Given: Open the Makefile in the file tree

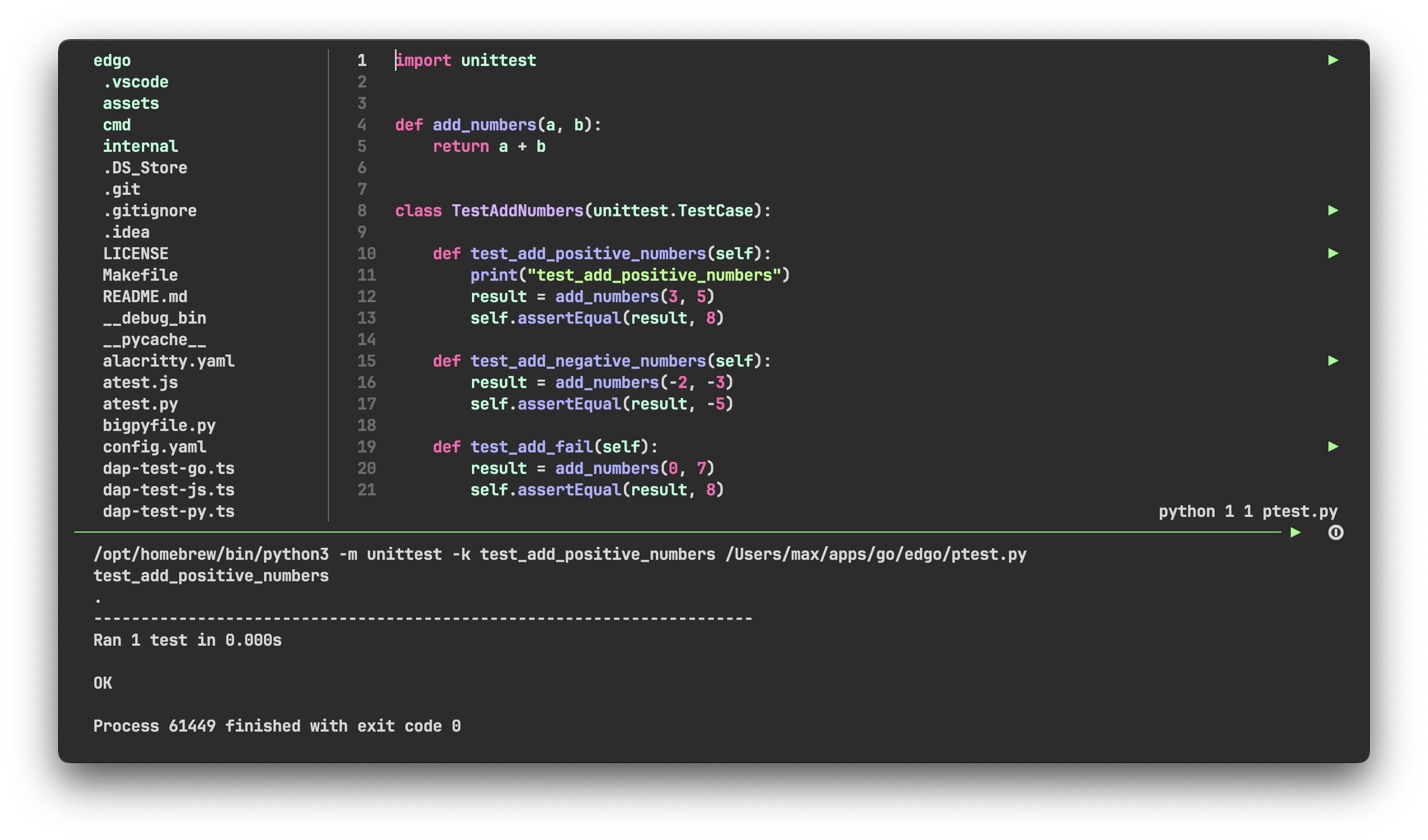Looking at the screenshot, I should [x=140, y=275].
